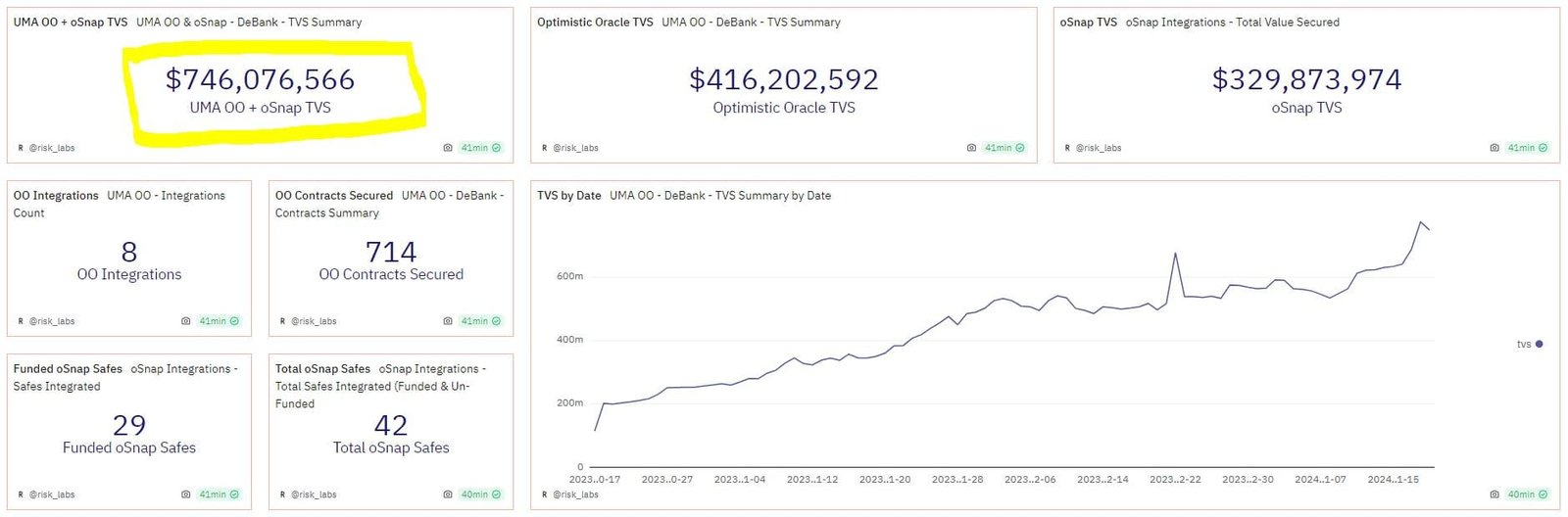Image resolution: width=1568 pixels, height=517 pixels.
Task: Click 40min refresh badge in TVS by Date panel
Action: 1527,494
